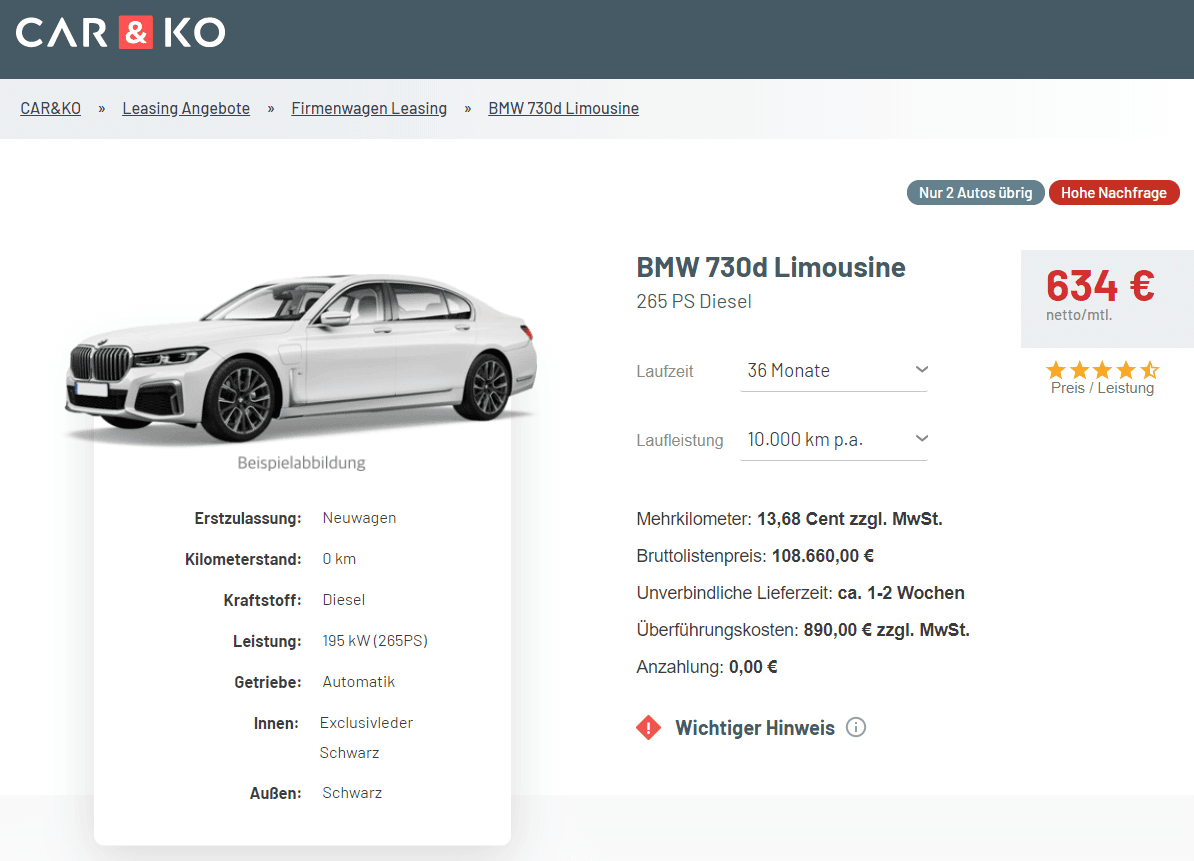Open the Laufzeit 36 Monate dropdown
1194x861 pixels.
click(x=834, y=371)
